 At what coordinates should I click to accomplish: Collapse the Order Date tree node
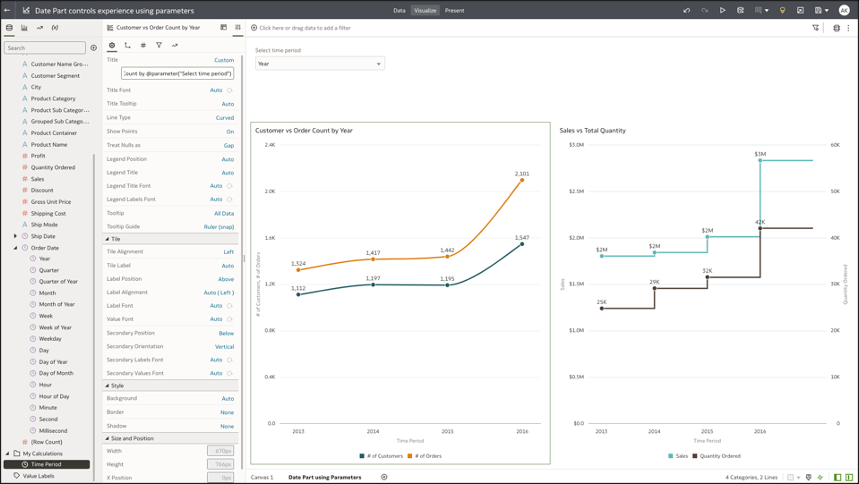(x=15, y=248)
